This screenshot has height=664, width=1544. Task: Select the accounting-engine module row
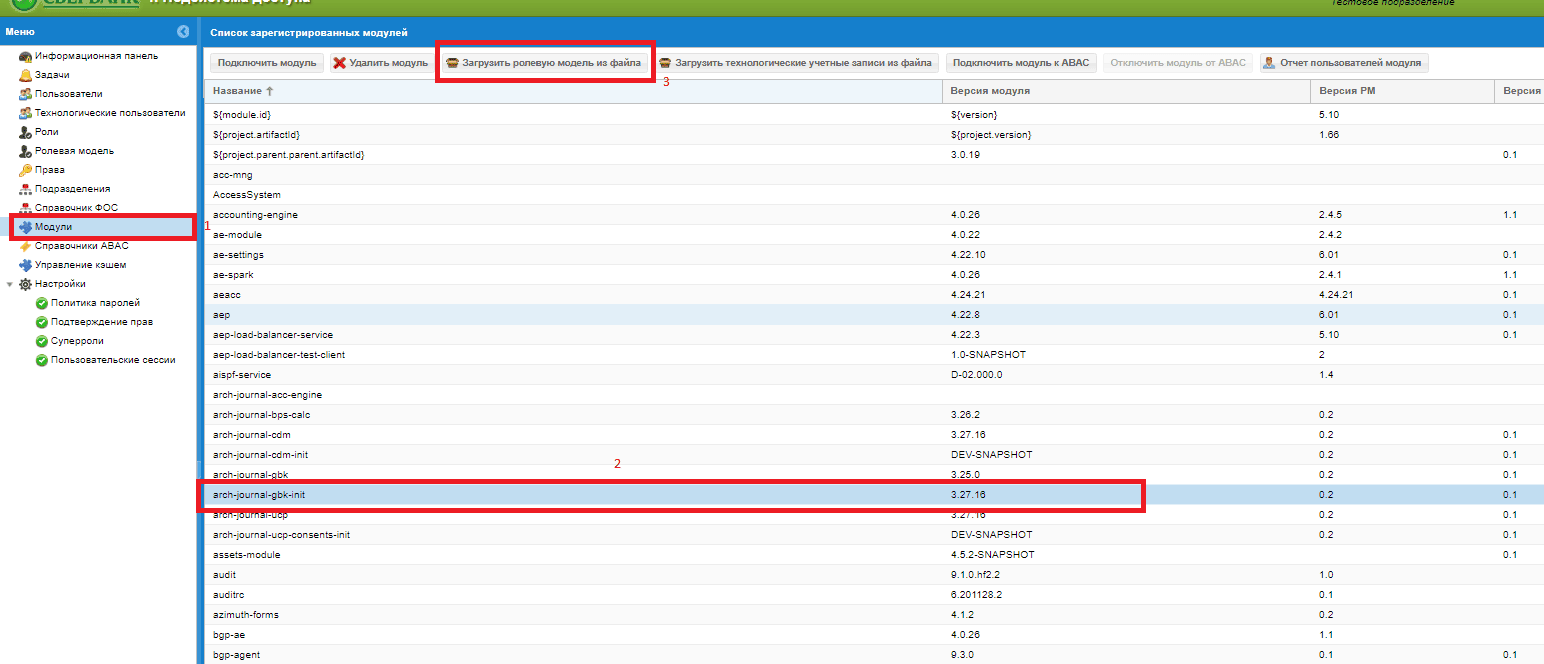click(255, 215)
